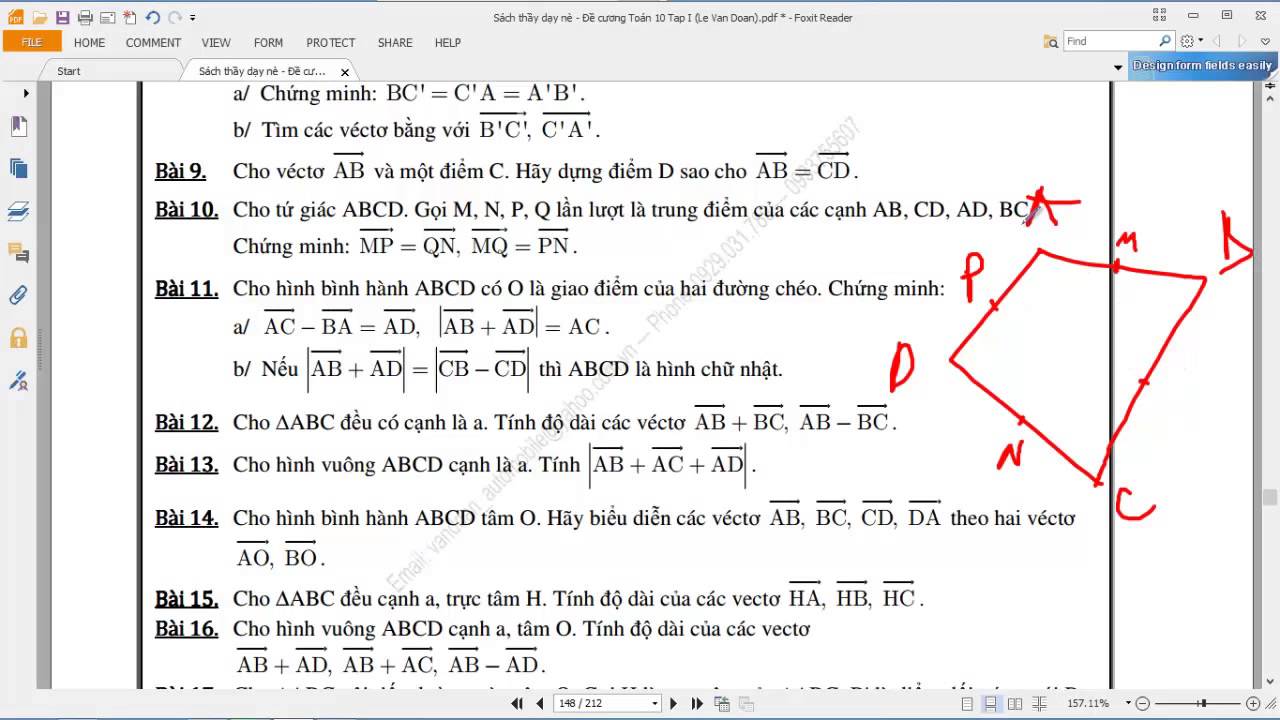This screenshot has height=720, width=1280.
Task: Select continuous page view mode
Action: click(x=990, y=704)
